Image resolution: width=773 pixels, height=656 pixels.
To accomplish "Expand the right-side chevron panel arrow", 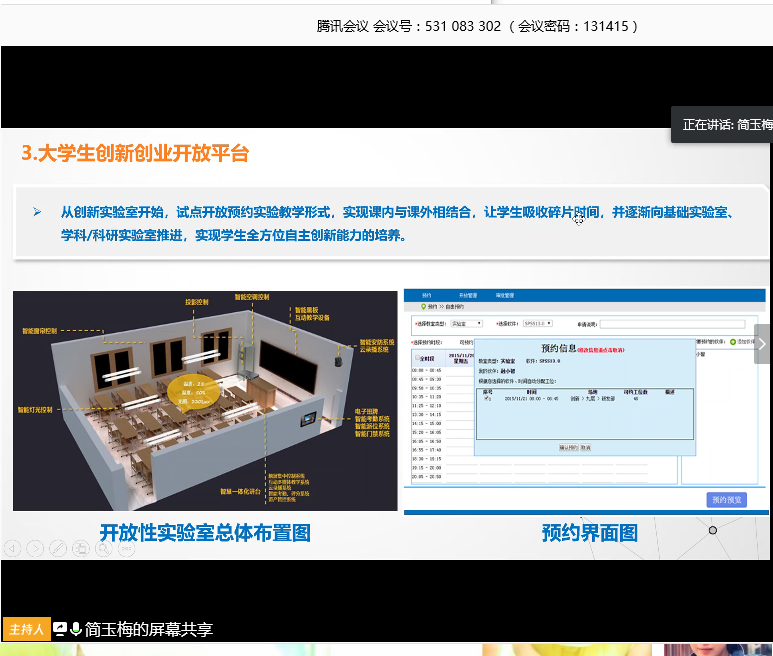I will (x=762, y=344).
